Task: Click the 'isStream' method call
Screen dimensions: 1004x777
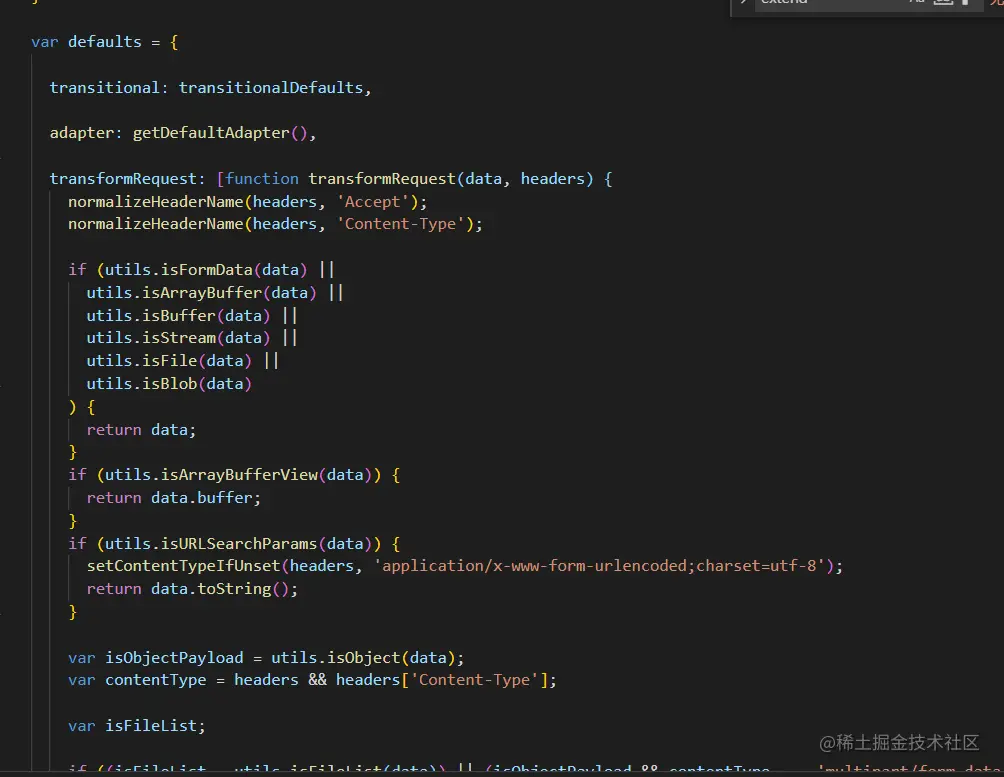Action: click(x=179, y=338)
